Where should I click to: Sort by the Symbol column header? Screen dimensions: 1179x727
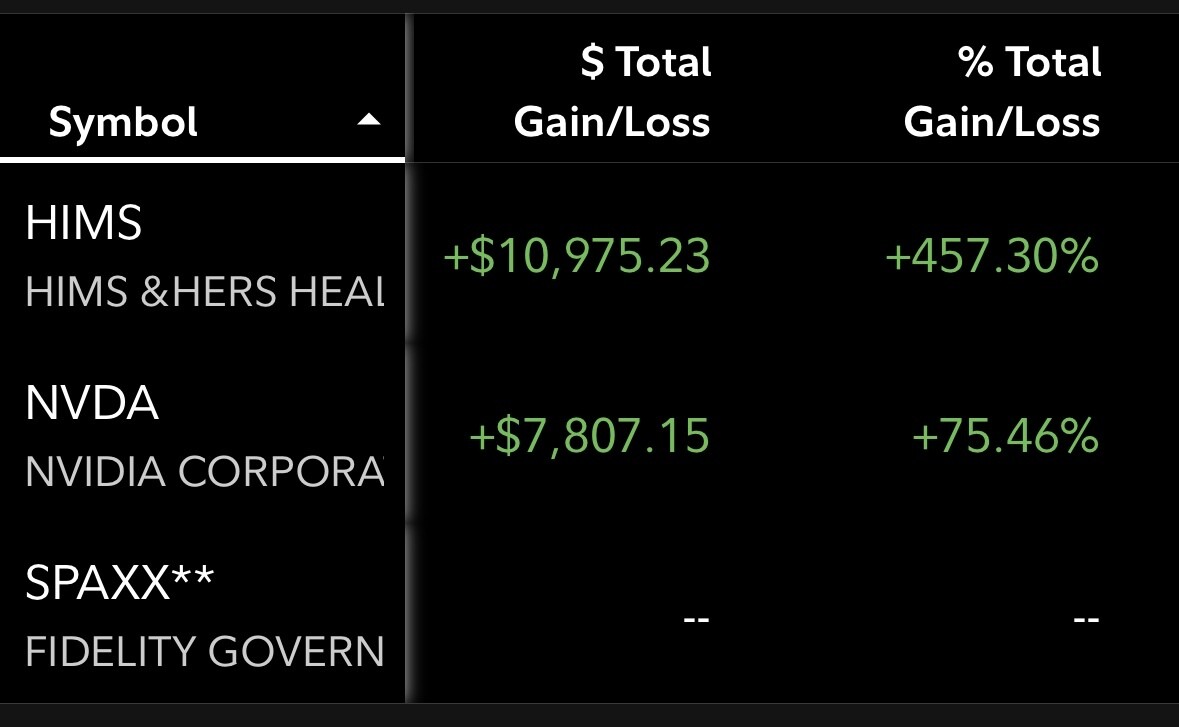[x=123, y=122]
